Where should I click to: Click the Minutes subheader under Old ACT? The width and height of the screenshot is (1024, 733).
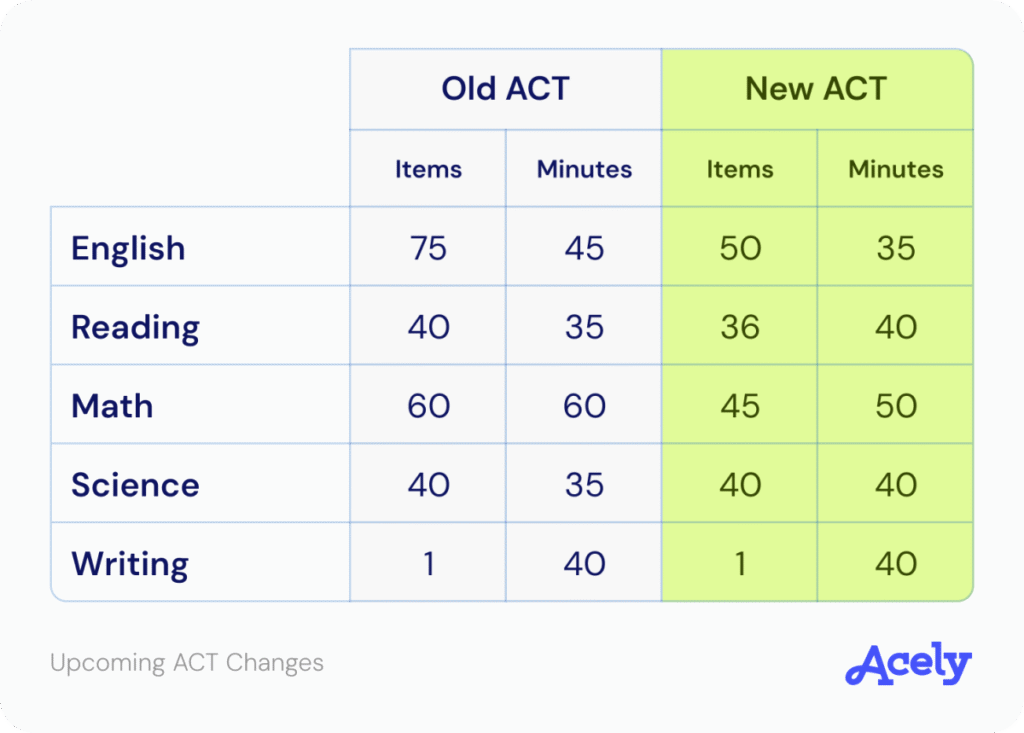tap(584, 169)
